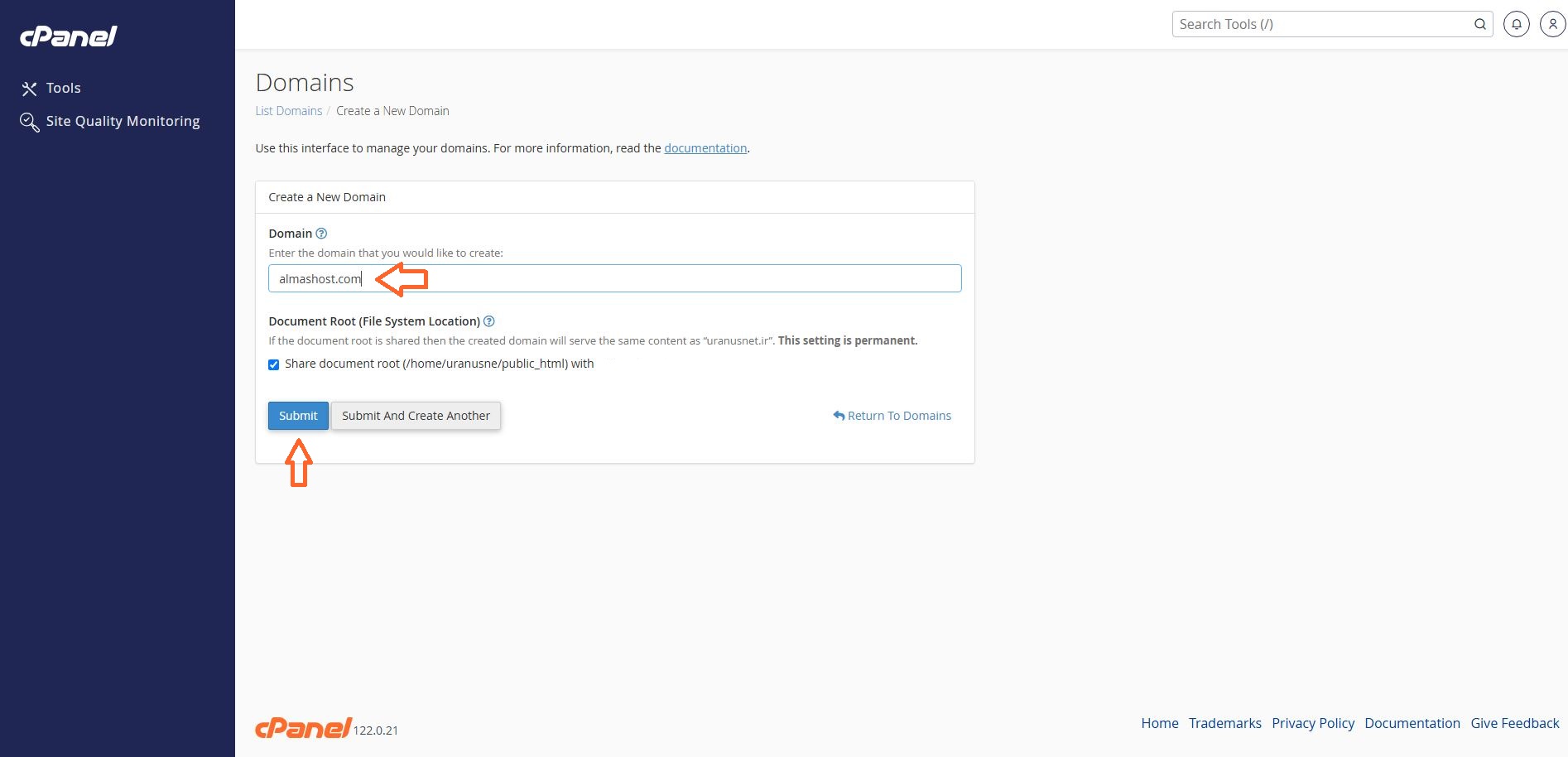
Task: Click the Tools wrench icon
Action: click(30, 89)
